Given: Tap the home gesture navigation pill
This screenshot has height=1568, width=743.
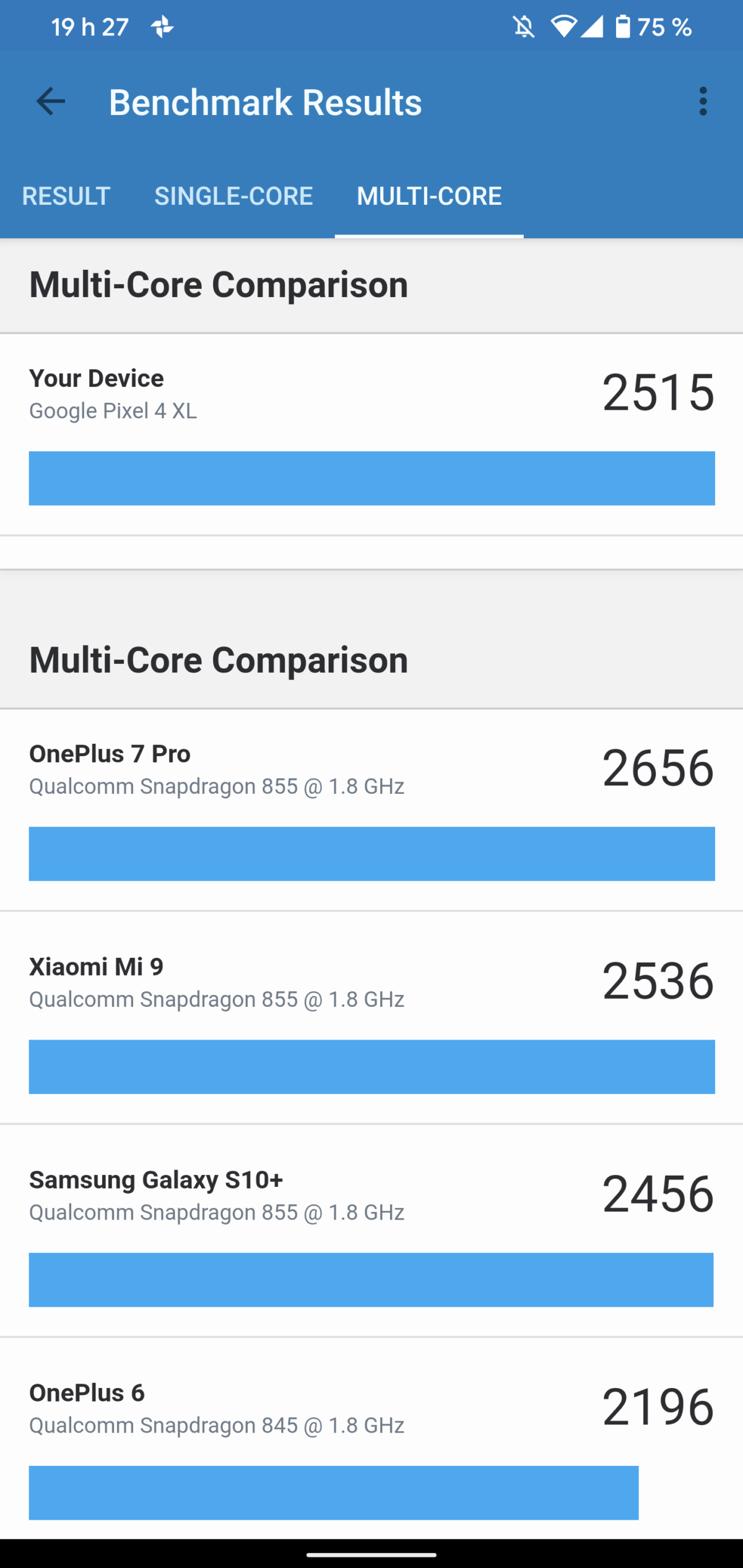Looking at the screenshot, I should point(371,1554).
